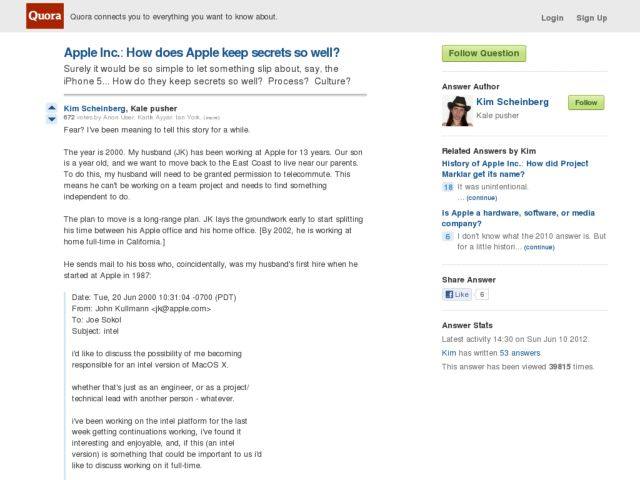
Task: Click the Apple Inc. question title
Action: [x=202, y=52]
